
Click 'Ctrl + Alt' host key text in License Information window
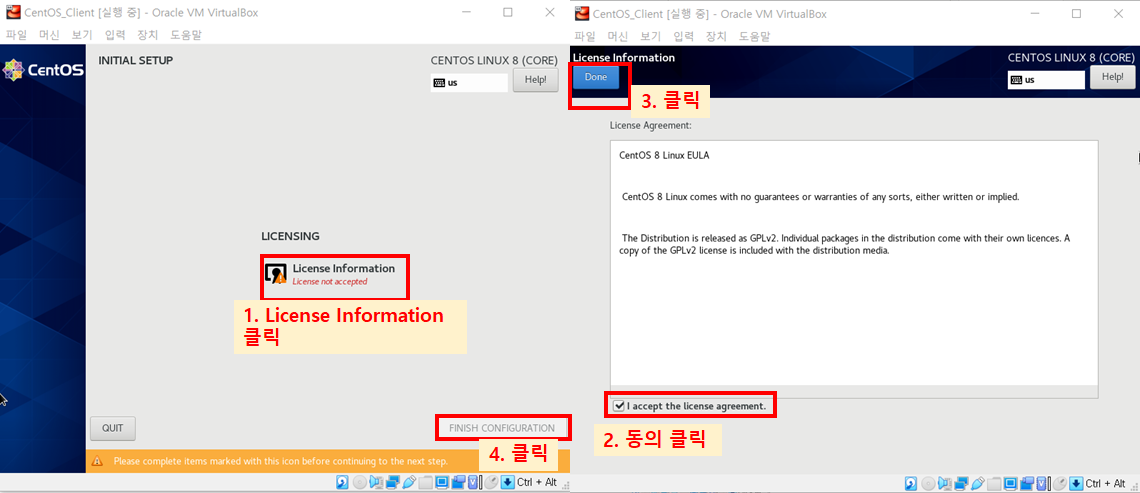(x=1106, y=484)
